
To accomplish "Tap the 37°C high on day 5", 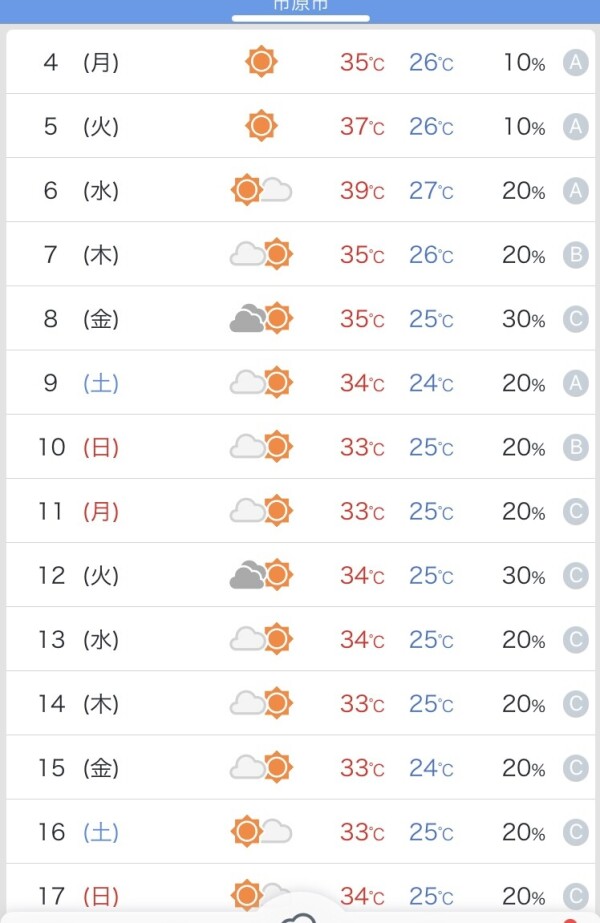I will pos(362,127).
